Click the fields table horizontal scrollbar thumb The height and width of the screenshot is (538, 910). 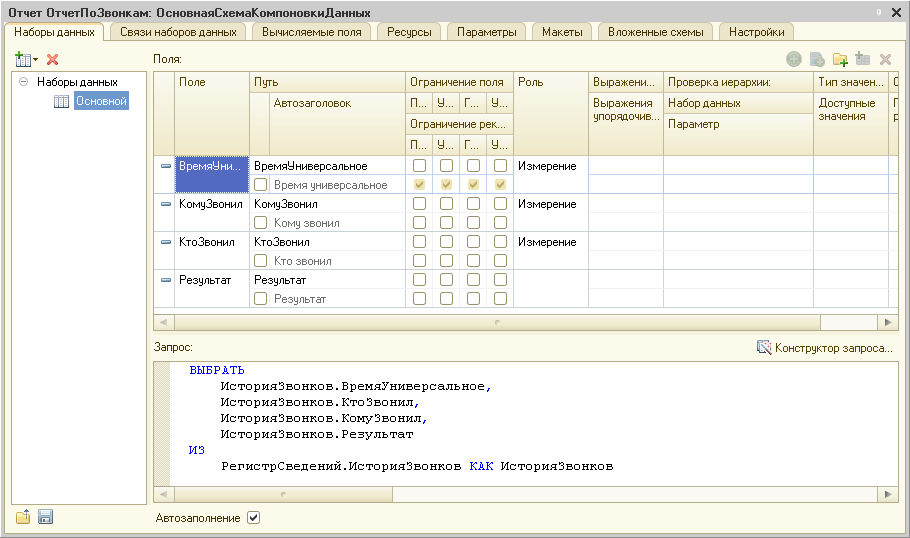[x=497, y=322]
